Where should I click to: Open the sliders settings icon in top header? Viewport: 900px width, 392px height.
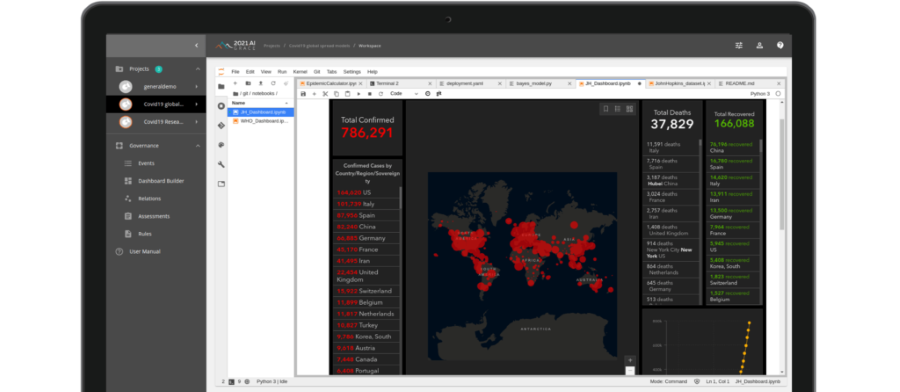click(739, 45)
